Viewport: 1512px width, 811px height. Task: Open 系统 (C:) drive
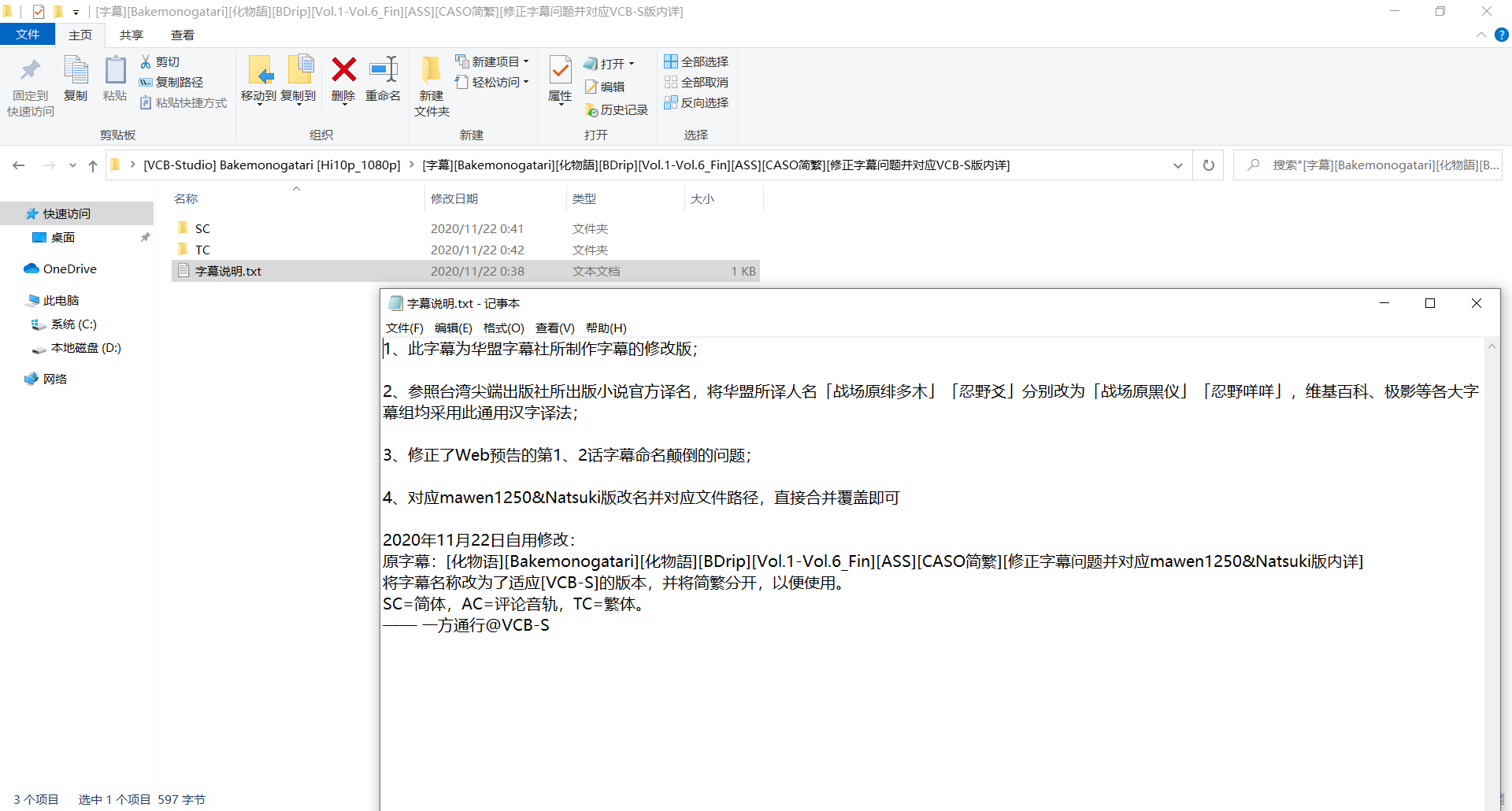(64, 324)
